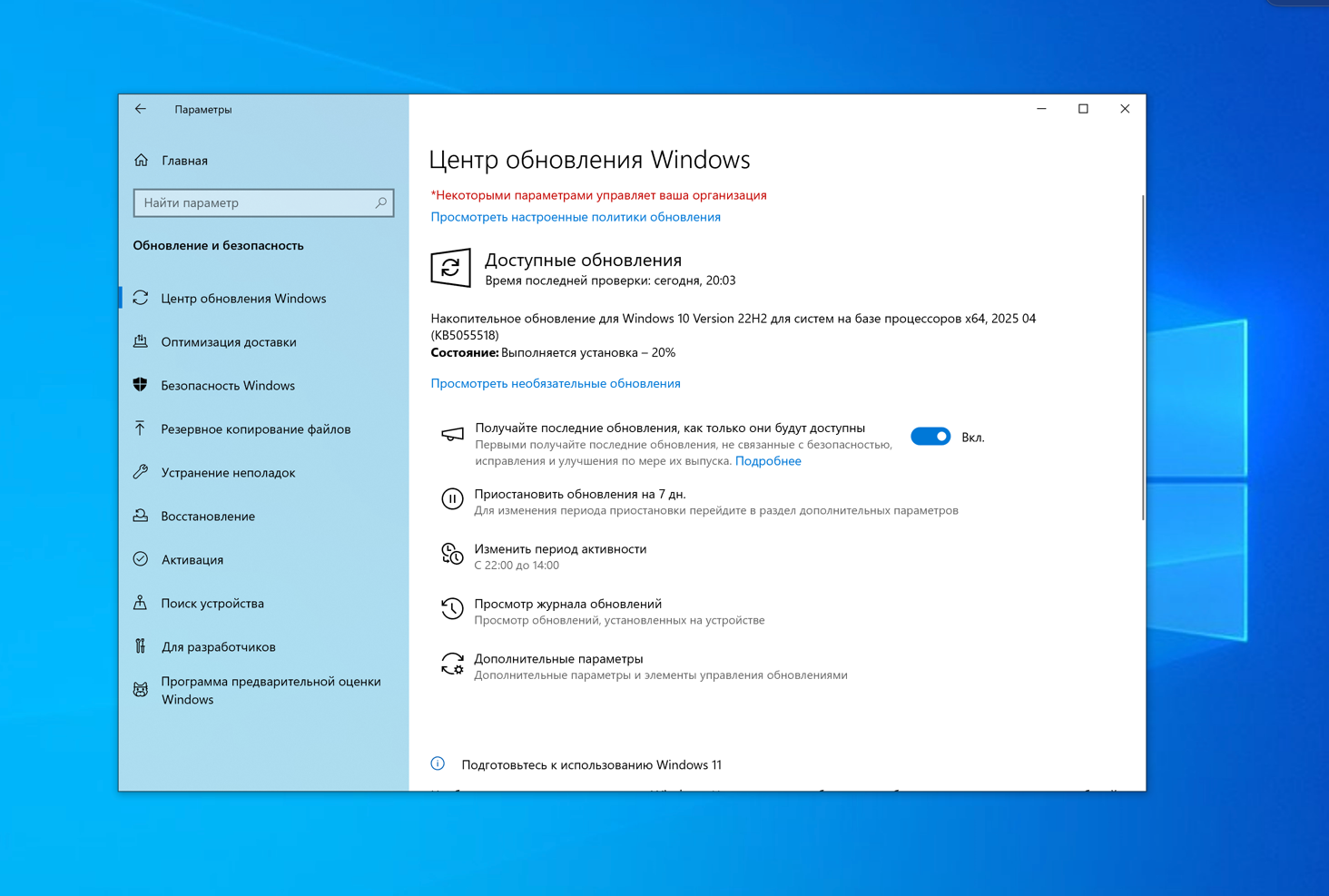Screen dimensions: 1329x896
Task: Click the Доступные обновления heading
Action: pos(583,260)
